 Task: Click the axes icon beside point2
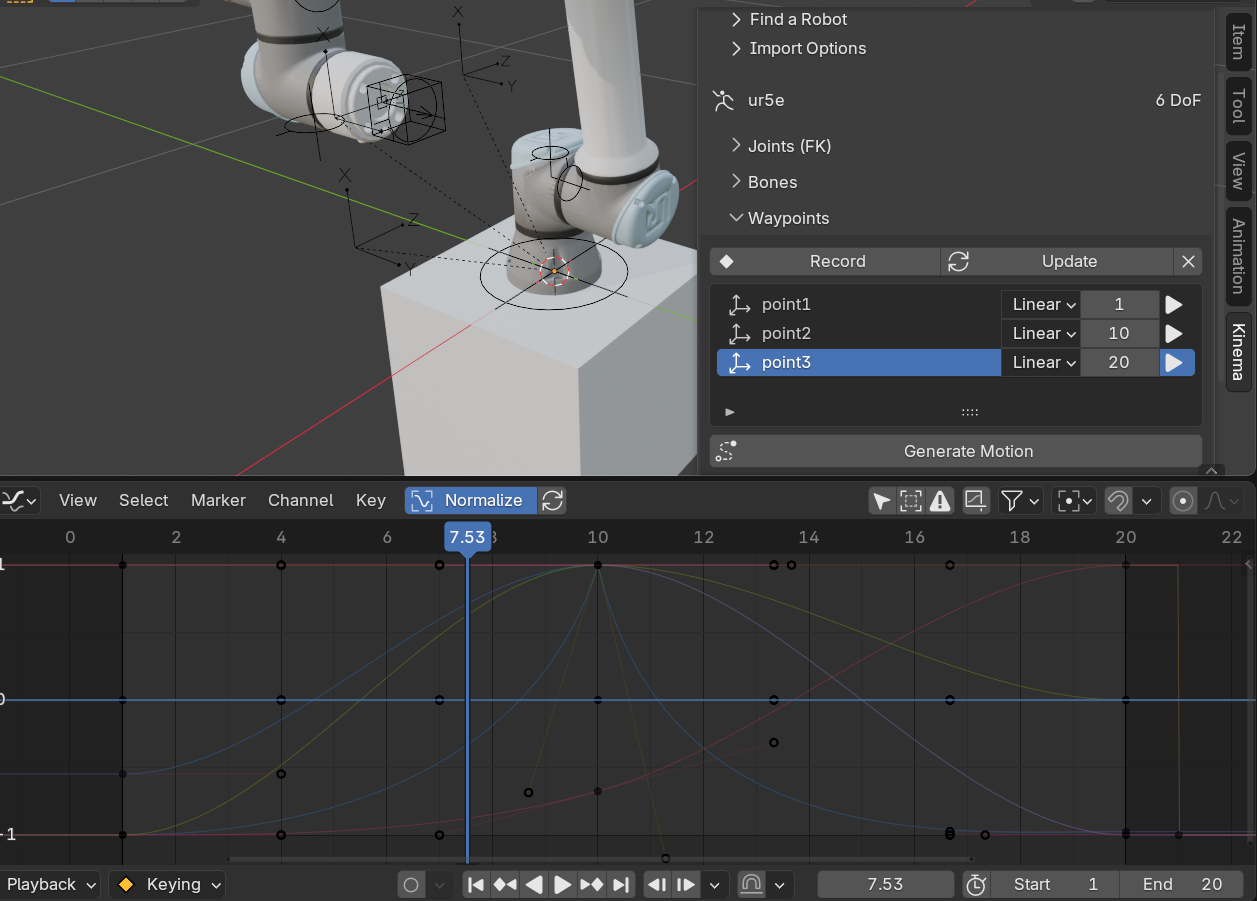739,333
